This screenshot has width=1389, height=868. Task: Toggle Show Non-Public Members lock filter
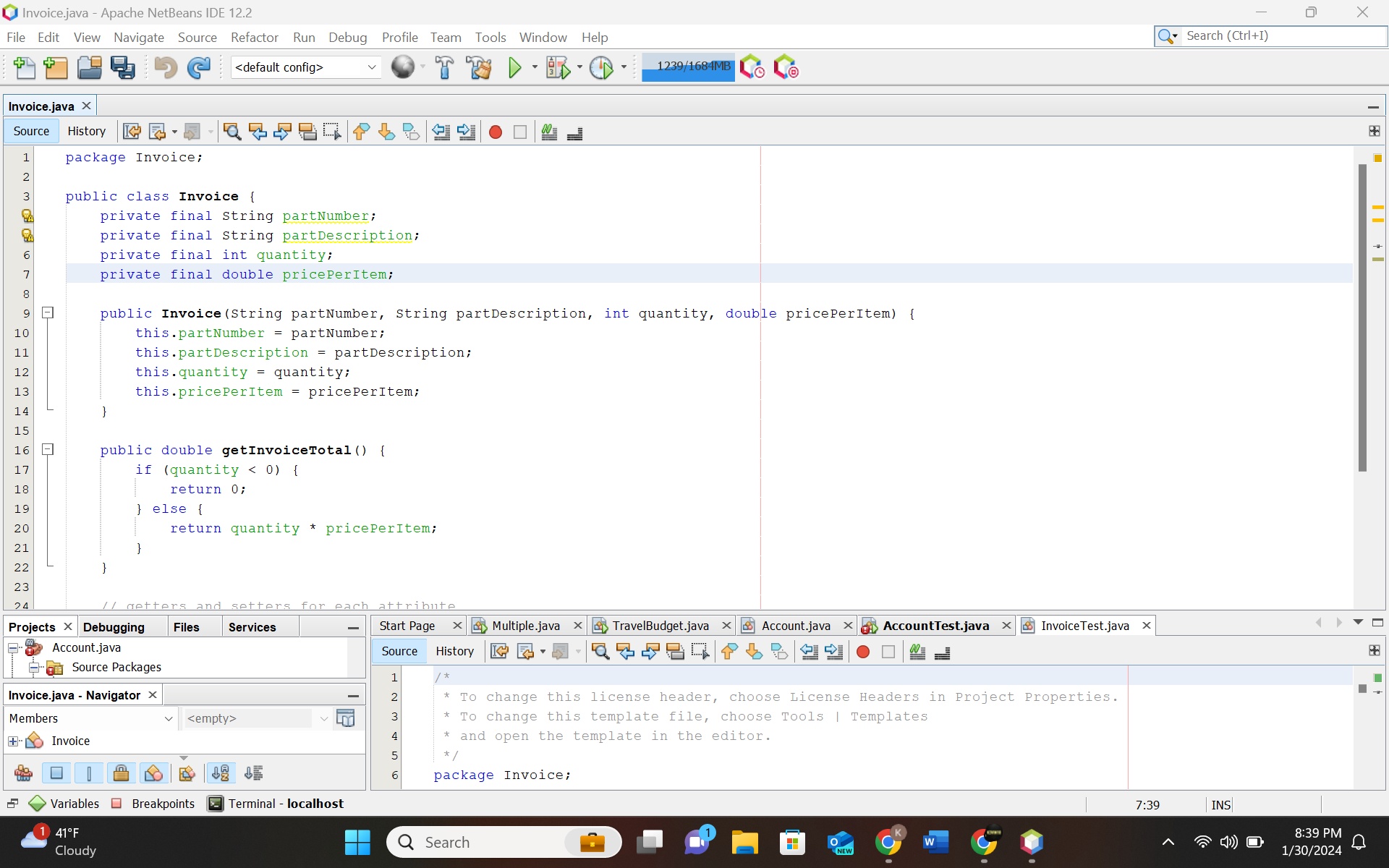tap(121, 773)
